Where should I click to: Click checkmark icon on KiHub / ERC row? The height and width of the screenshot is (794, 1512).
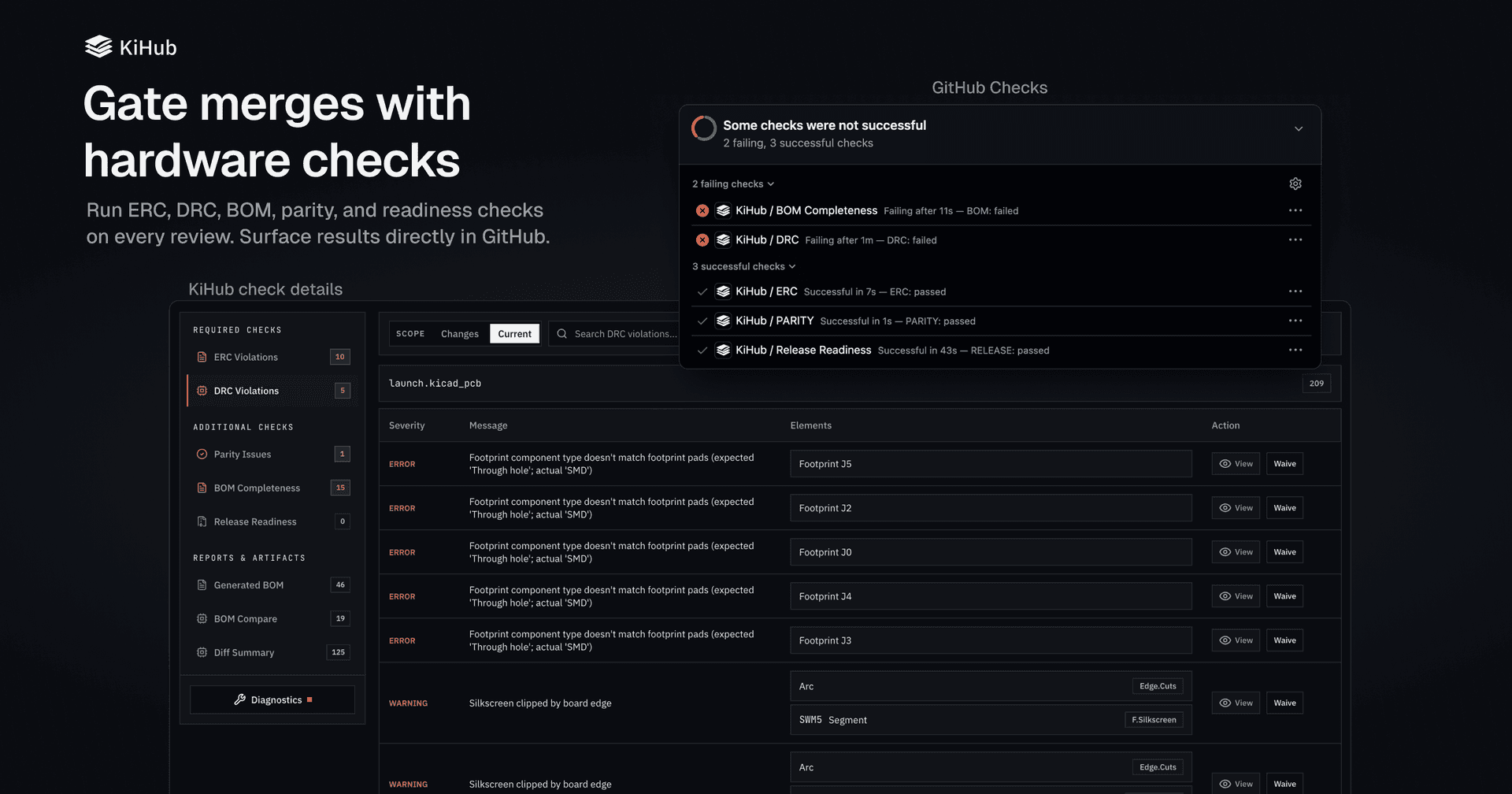click(702, 291)
